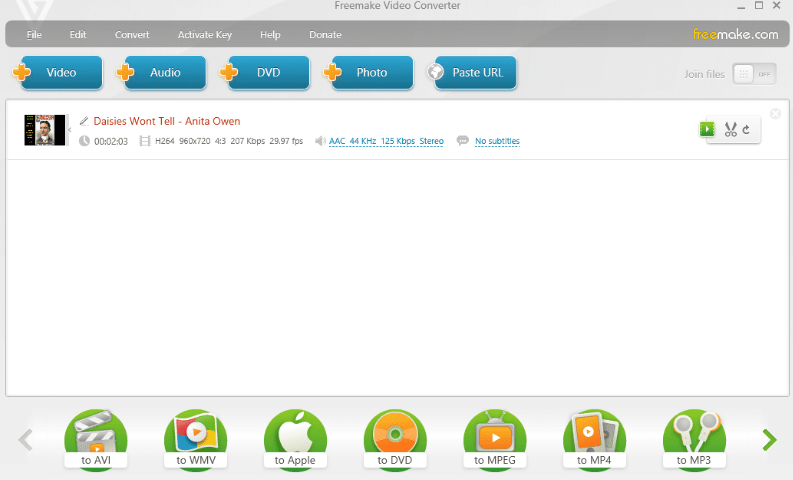
Task: Open audio track AAC 44 KHz 125 Kbps Stereo
Action: click(x=386, y=141)
